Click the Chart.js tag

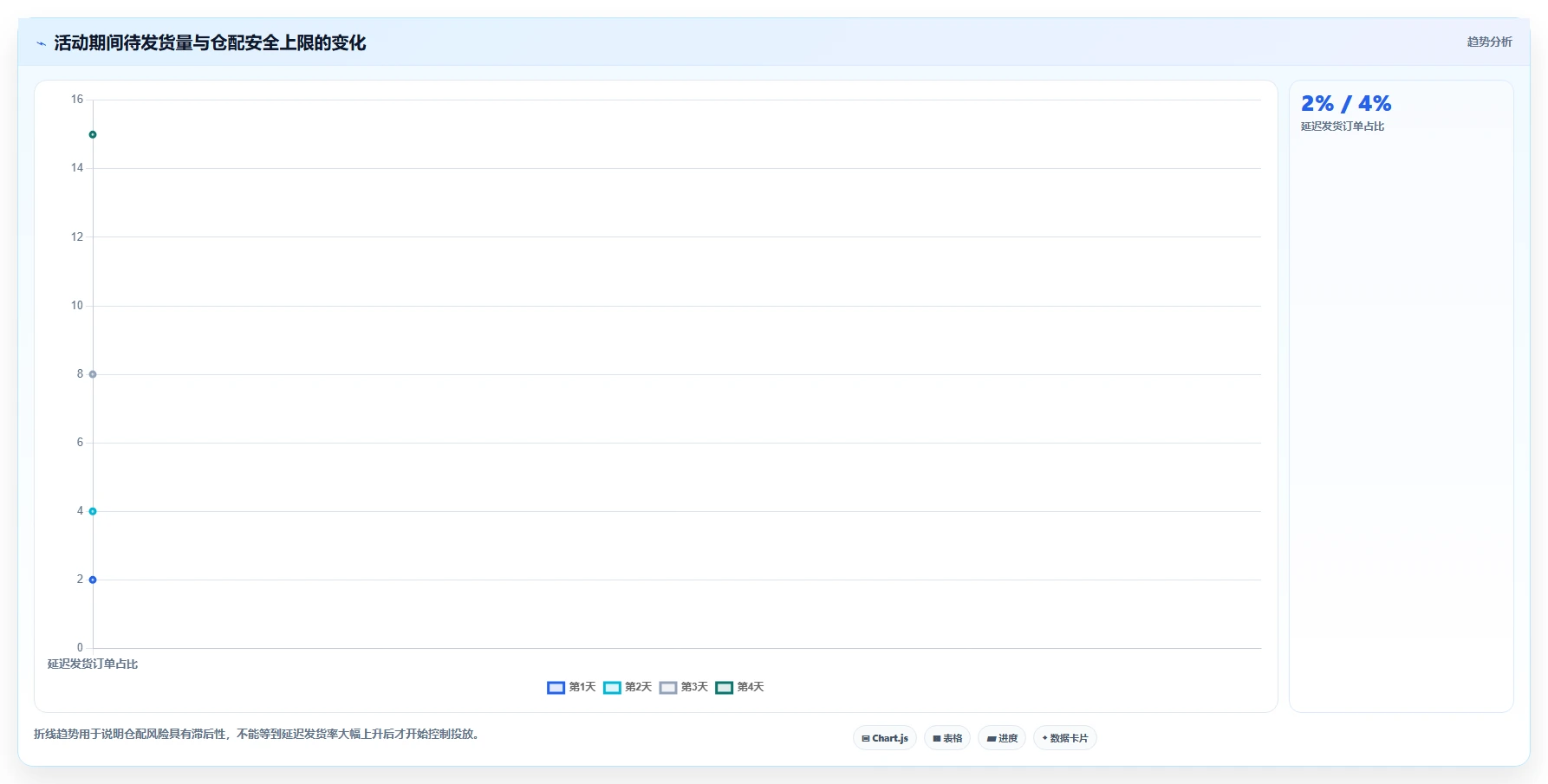[885, 738]
